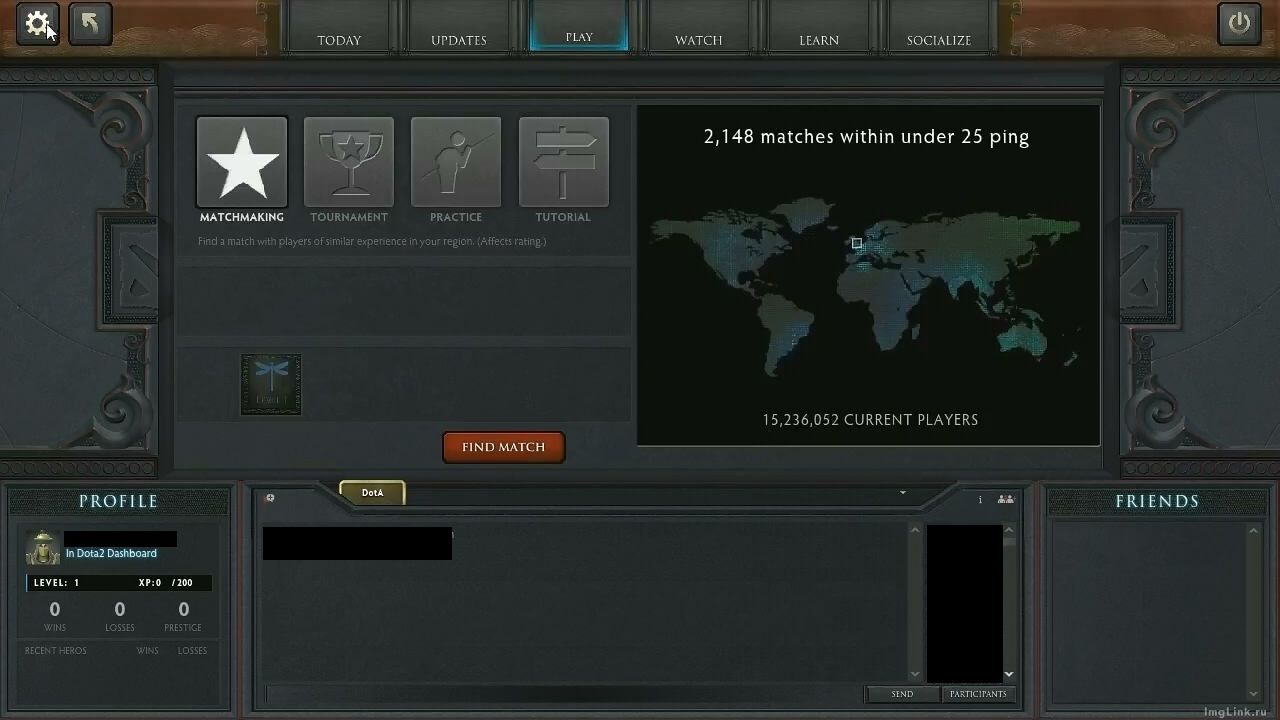
Task: Click the back arrow icon
Action: click(90, 24)
